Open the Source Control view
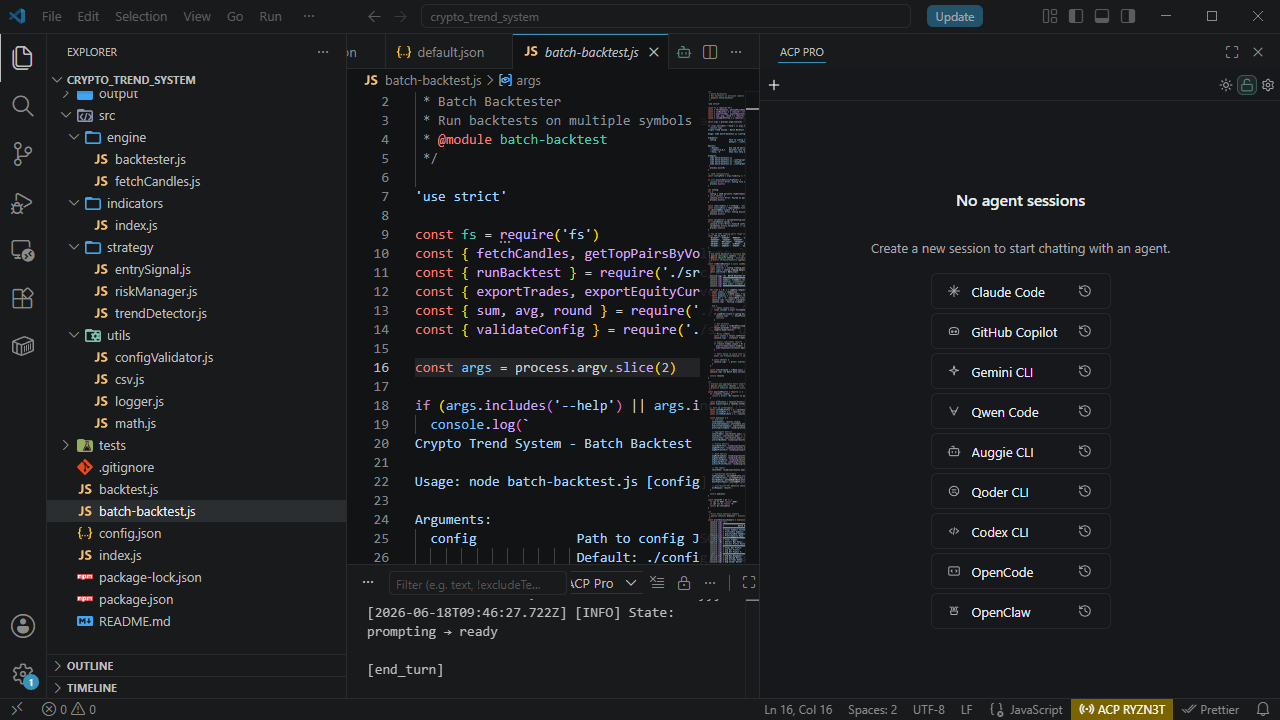Image resolution: width=1280 pixels, height=720 pixels. 22,153
